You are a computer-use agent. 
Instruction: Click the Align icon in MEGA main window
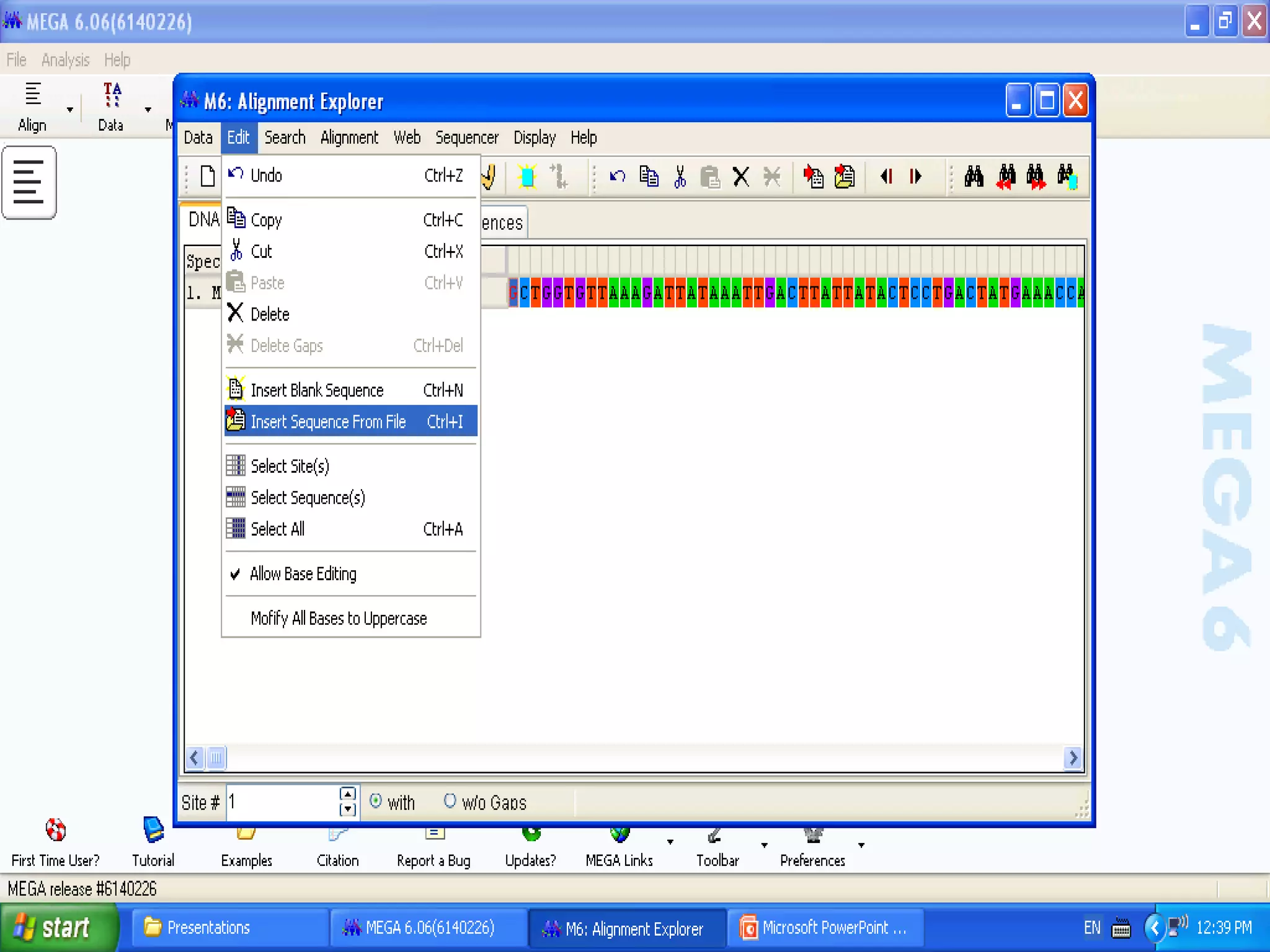coord(32,107)
